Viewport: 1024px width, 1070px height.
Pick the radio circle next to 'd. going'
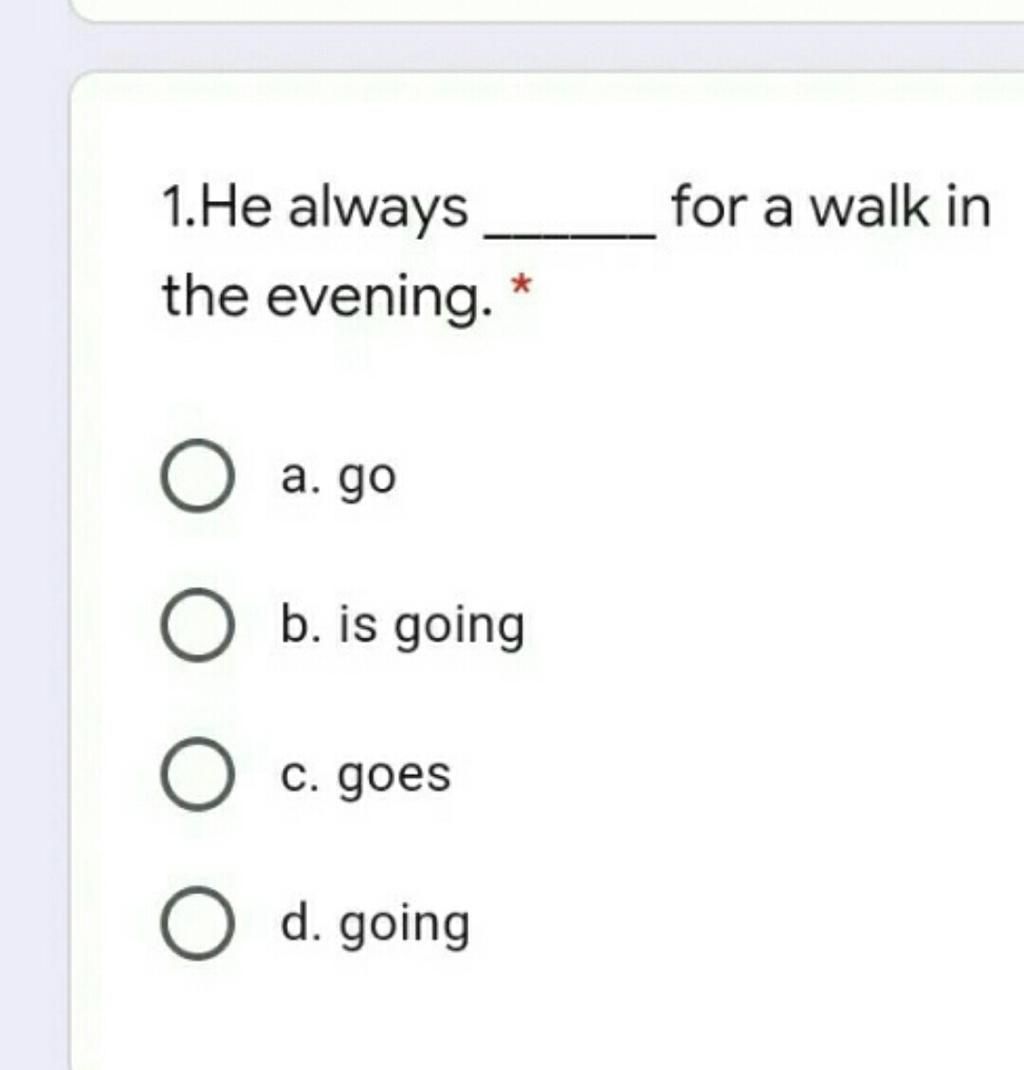(x=198, y=923)
